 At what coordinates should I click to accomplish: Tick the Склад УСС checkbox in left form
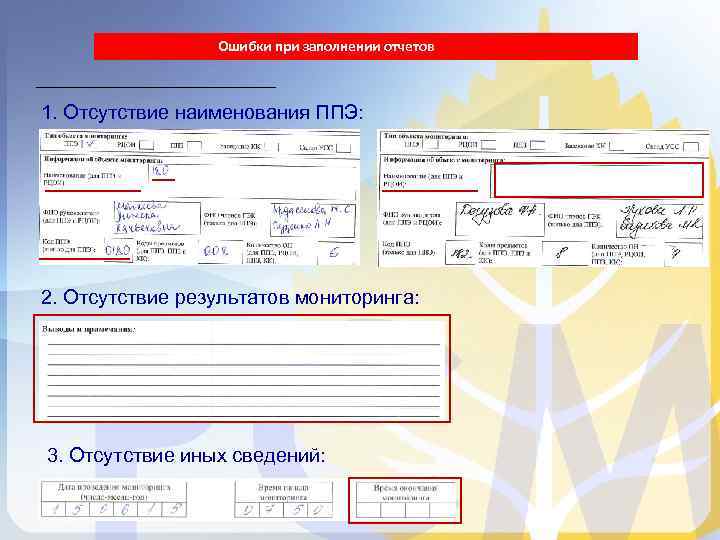point(343,148)
